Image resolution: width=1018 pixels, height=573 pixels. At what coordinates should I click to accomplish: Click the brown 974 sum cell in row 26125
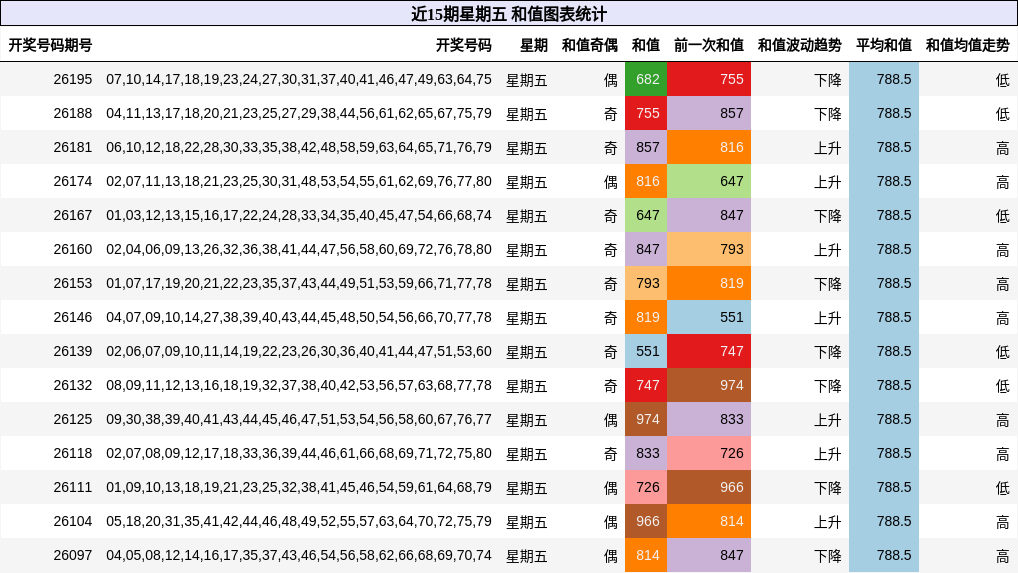[646, 419]
